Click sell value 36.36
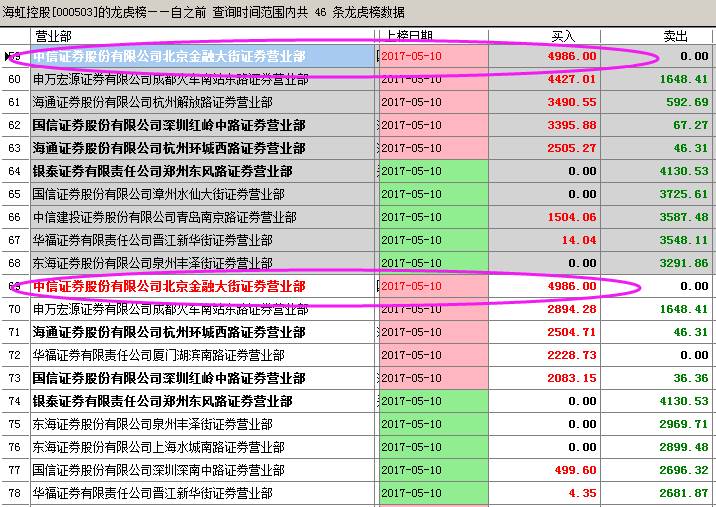The image size is (716, 507). pyautogui.click(x=691, y=378)
